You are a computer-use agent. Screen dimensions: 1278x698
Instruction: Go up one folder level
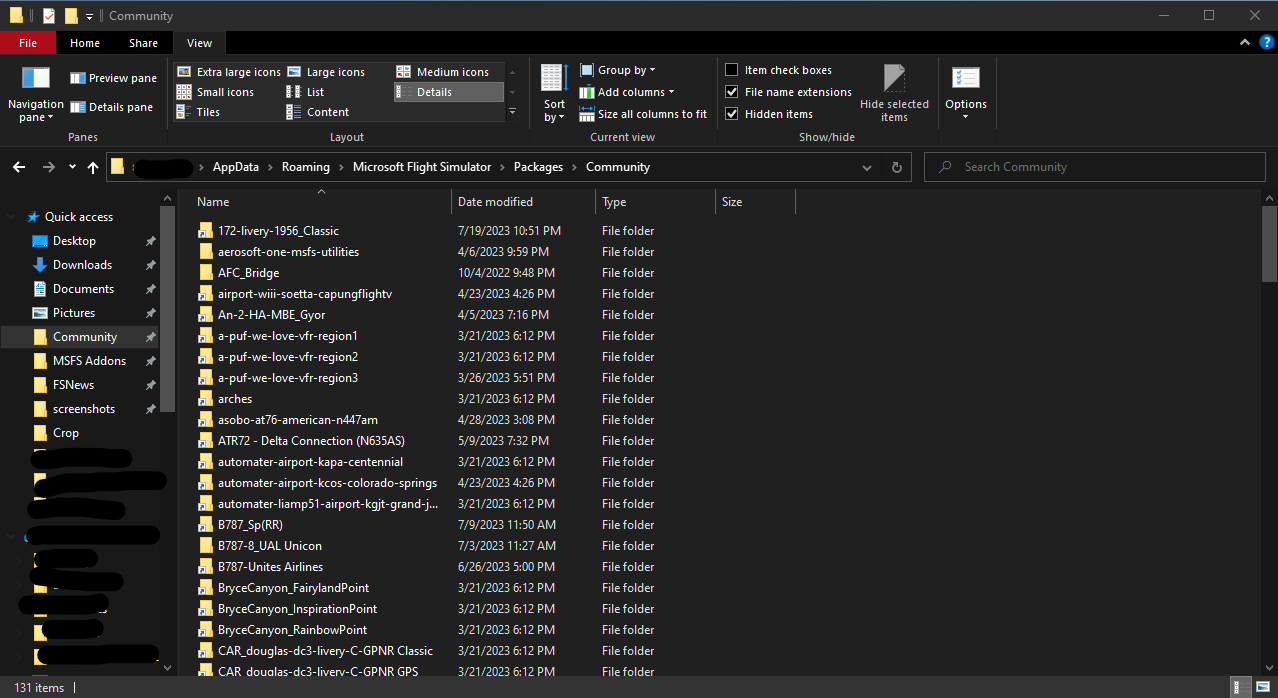pyautogui.click(x=93, y=167)
